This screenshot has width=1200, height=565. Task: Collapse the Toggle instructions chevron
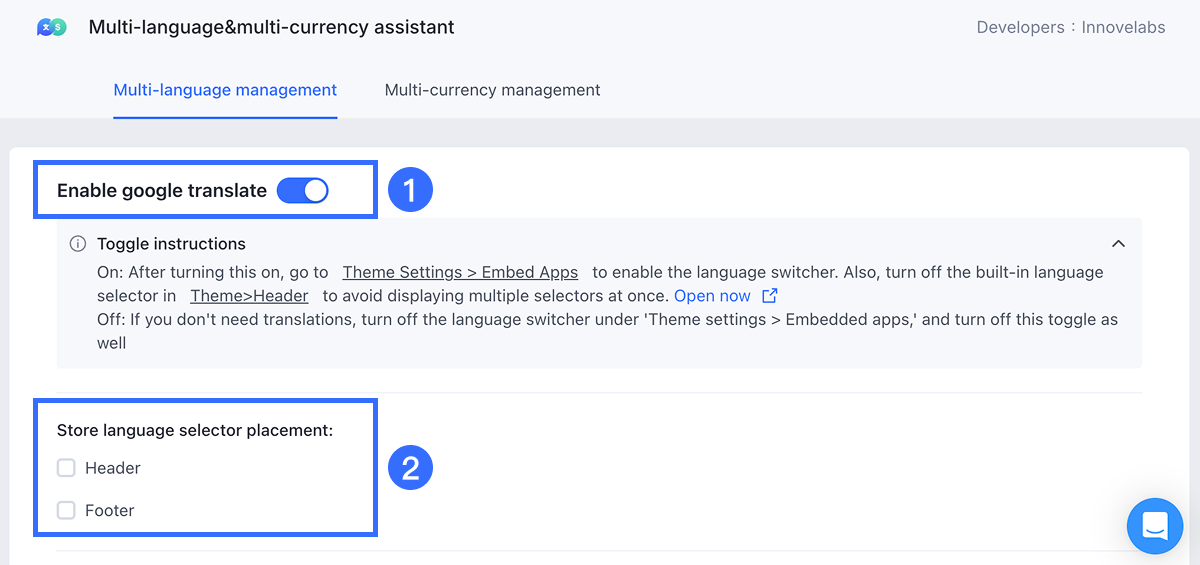1118,244
